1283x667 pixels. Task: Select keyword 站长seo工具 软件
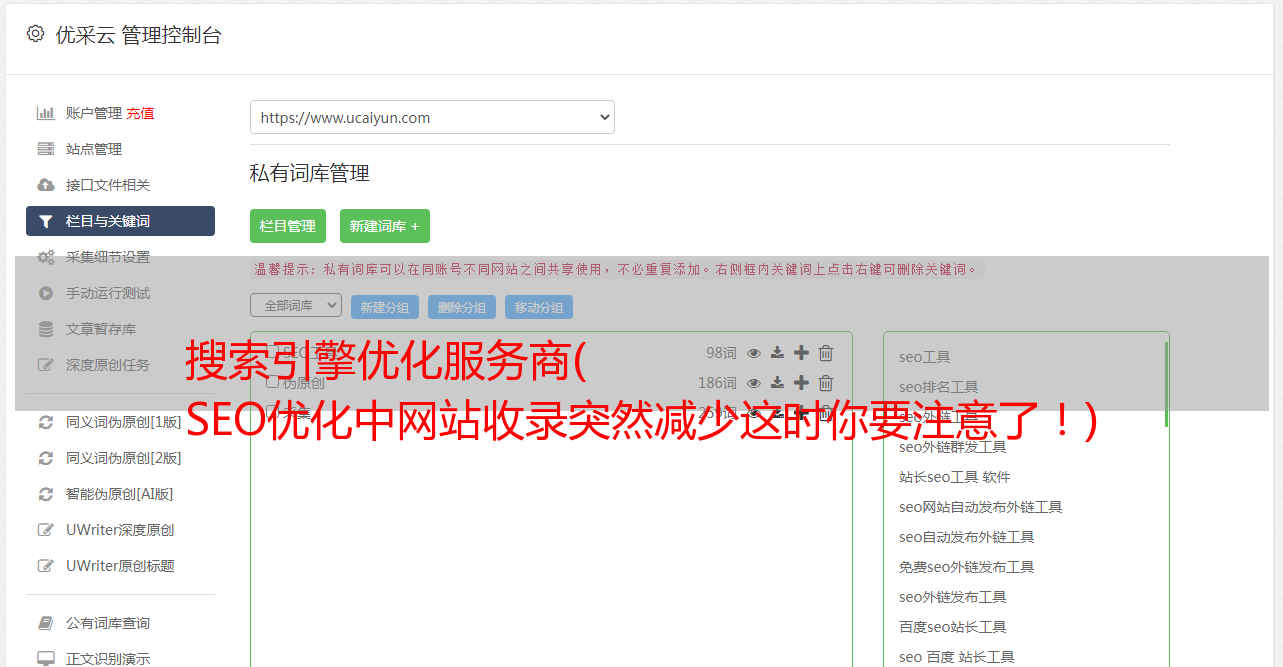tap(955, 477)
